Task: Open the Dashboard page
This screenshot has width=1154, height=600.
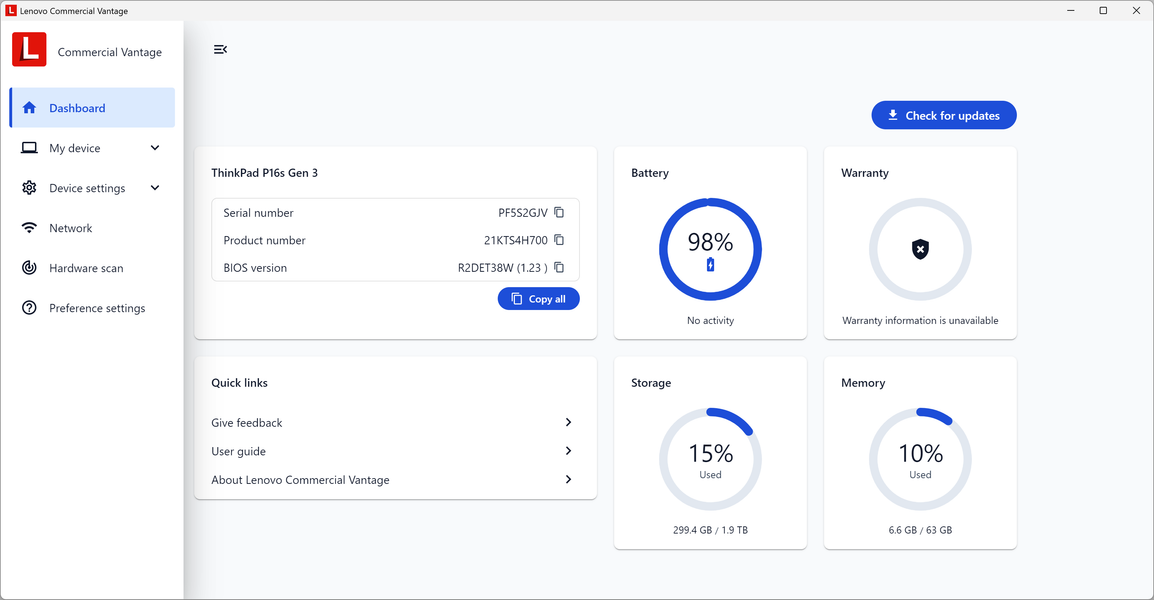Action: point(93,107)
